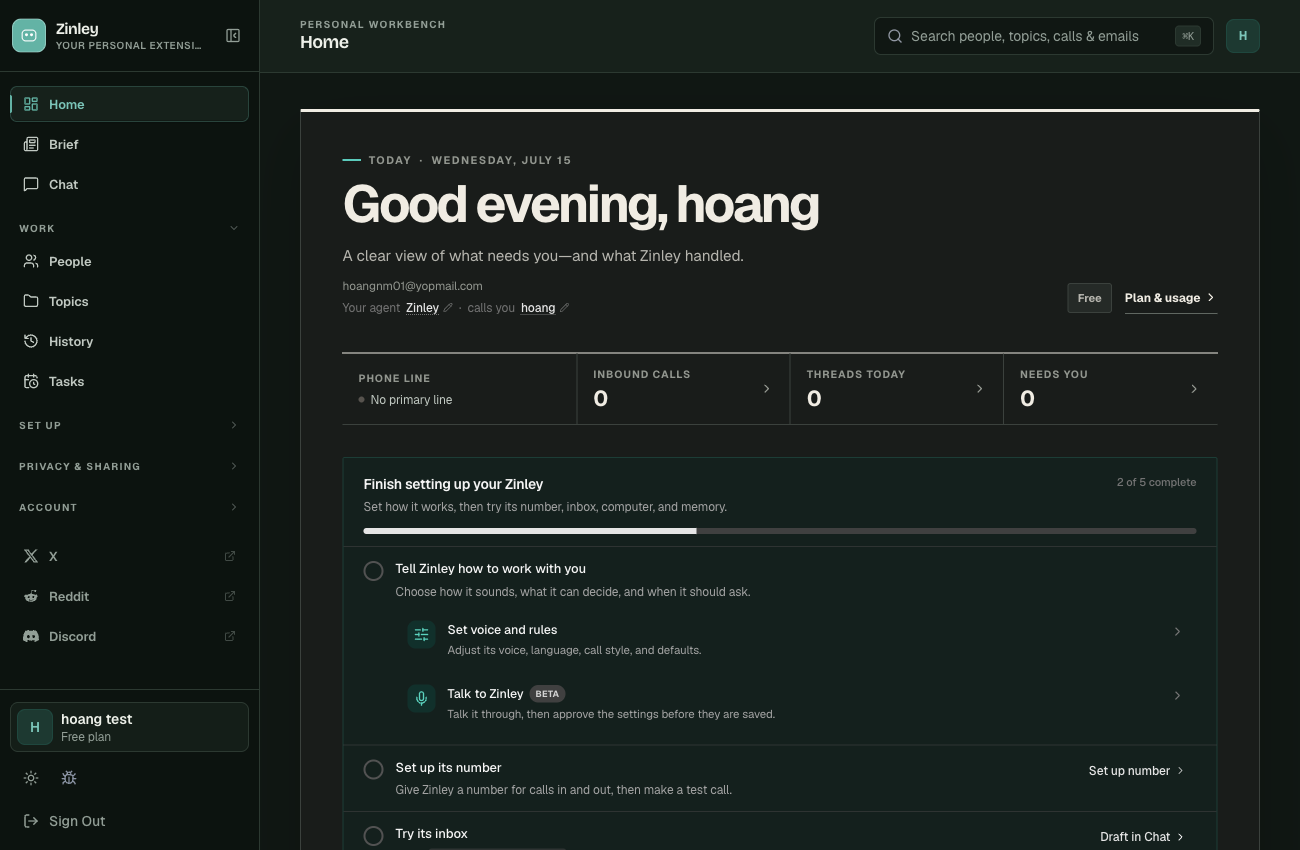Viewport: 1300px width, 850px height.
Task: Go to Home in the sidebar
Action: pos(129,104)
